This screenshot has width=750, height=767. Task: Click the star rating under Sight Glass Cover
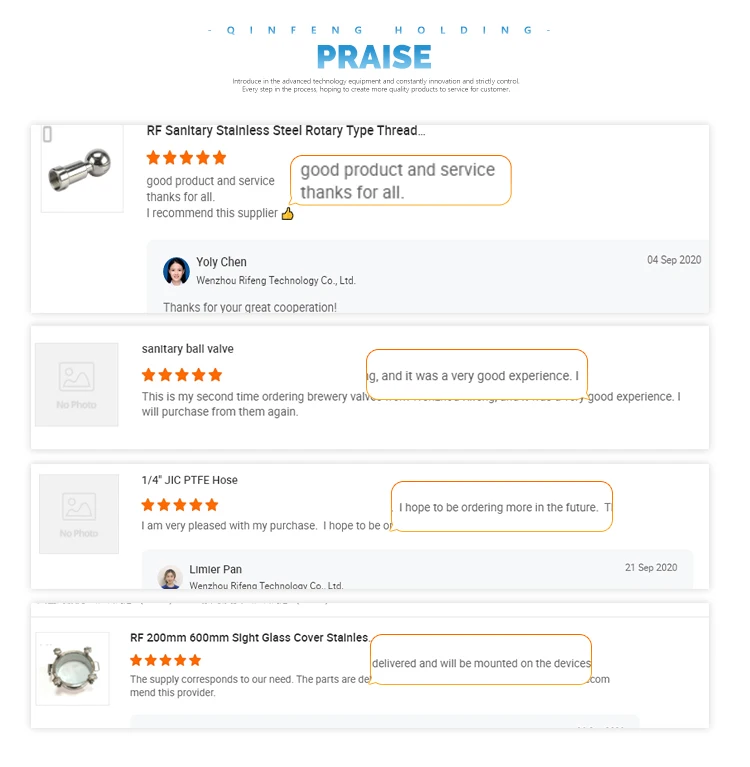coord(166,660)
